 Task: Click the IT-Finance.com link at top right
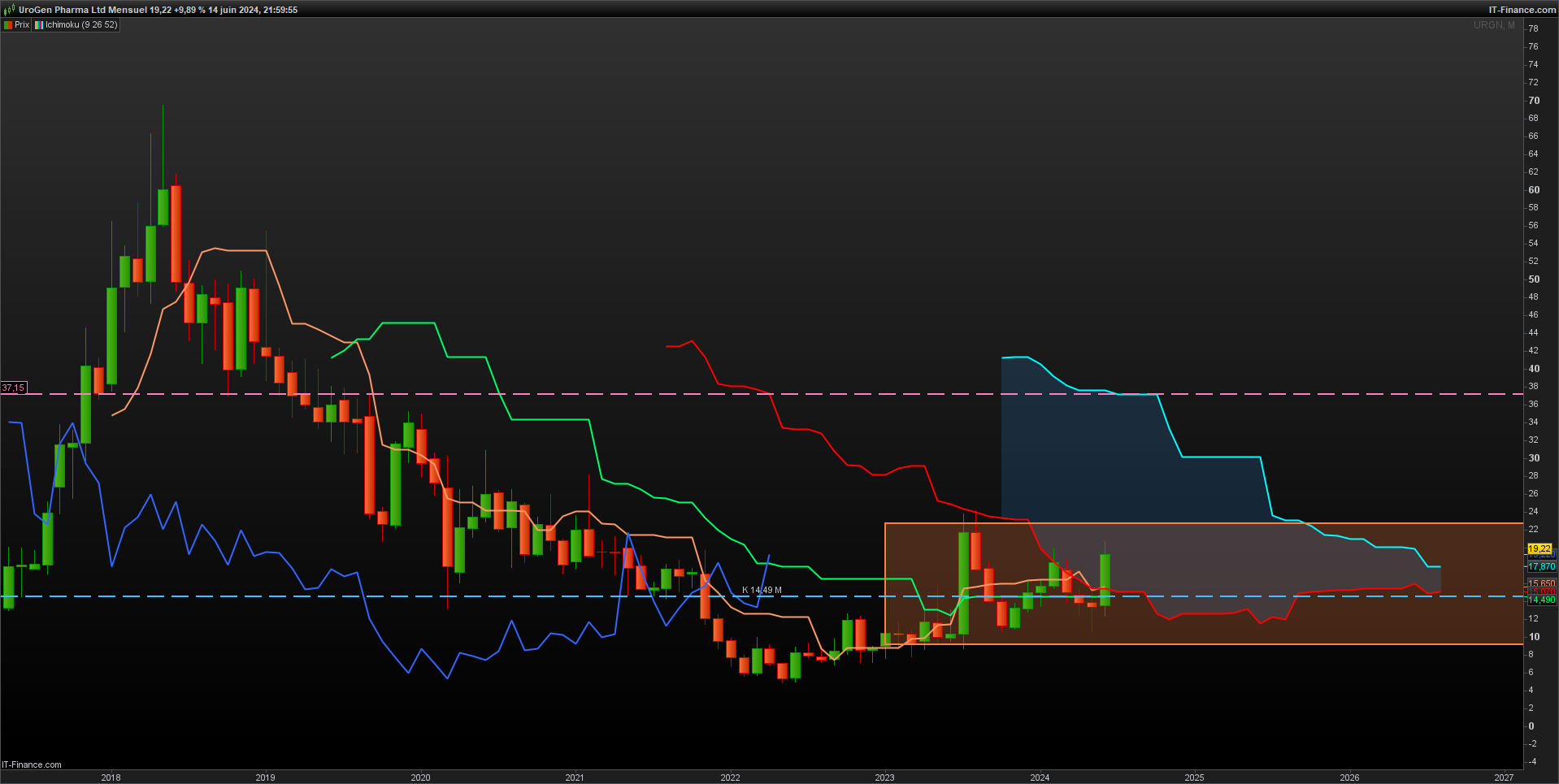point(1522,10)
